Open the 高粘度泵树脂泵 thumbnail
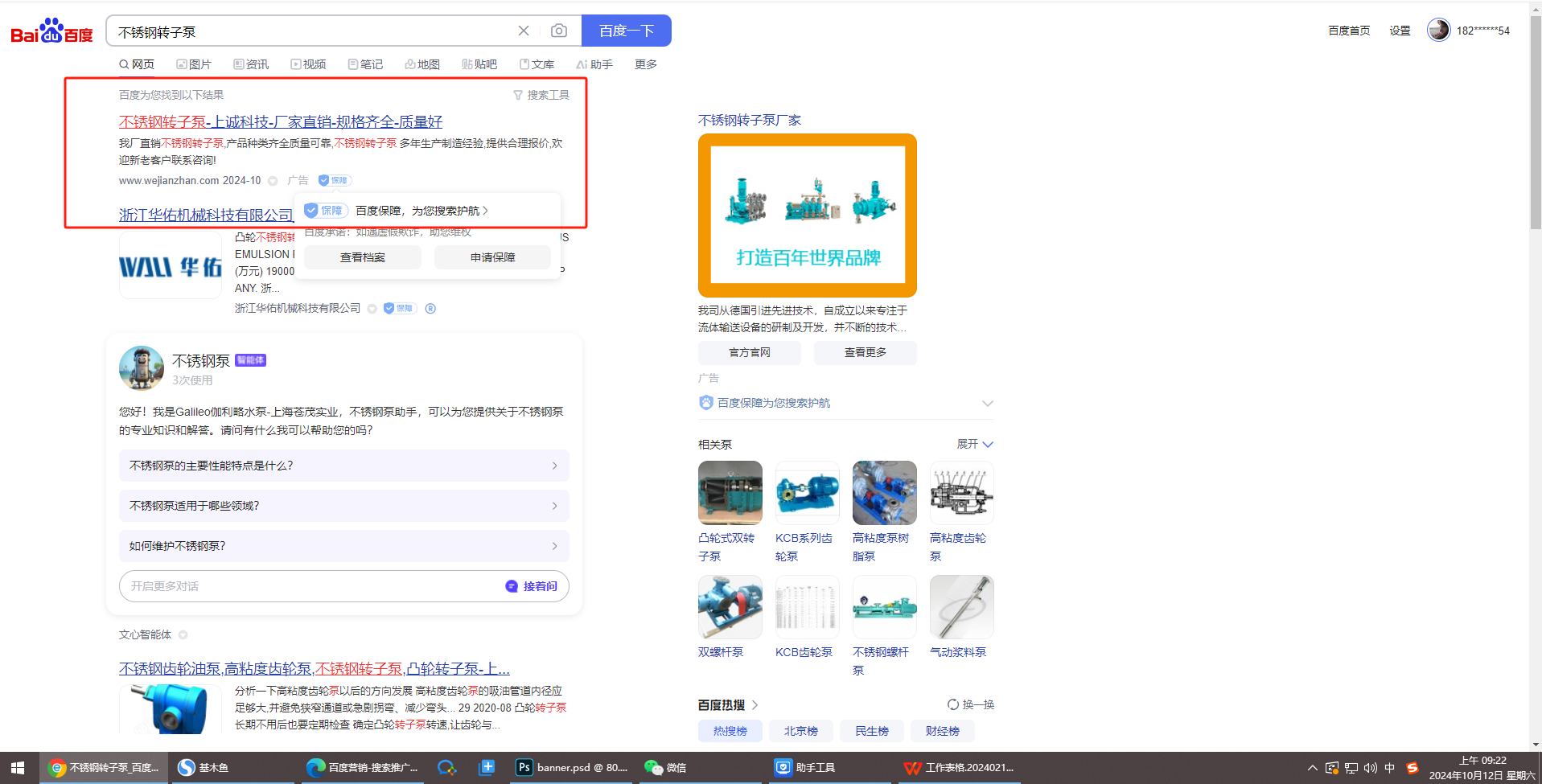 [885, 493]
